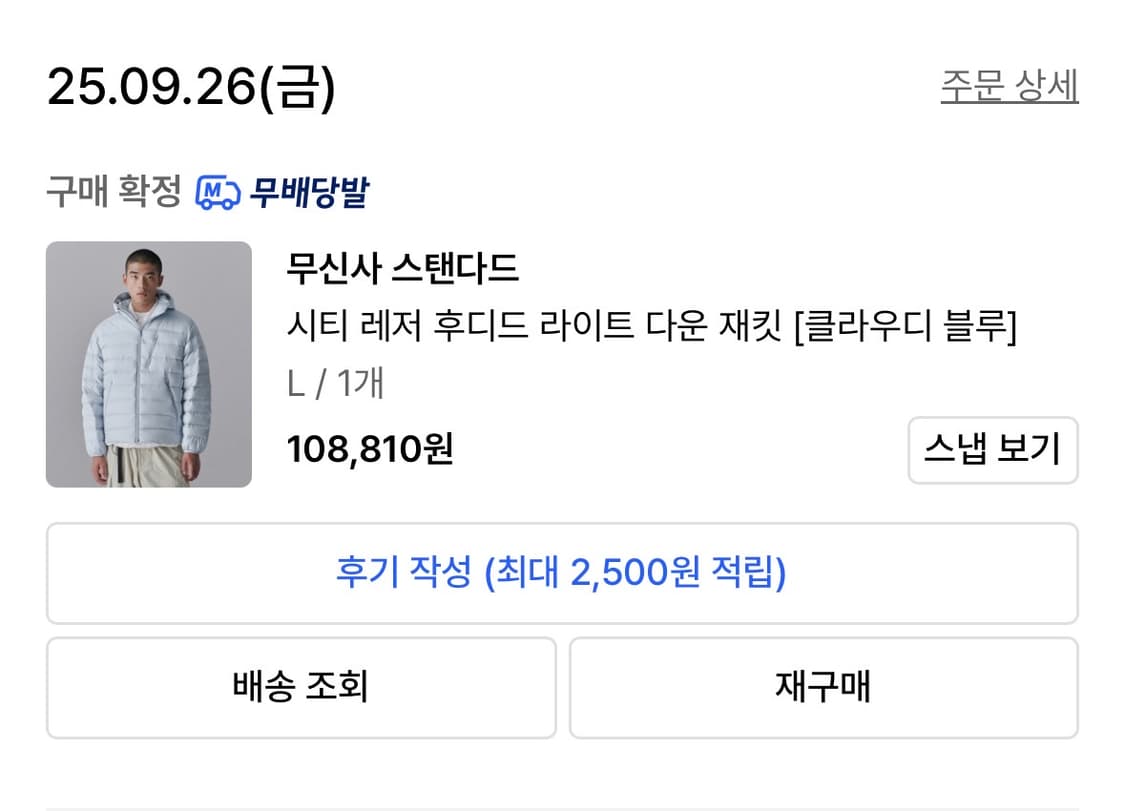Image resolution: width=1125 pixels, height=811 pixels.
Task: Tap the 무배당발 free shipping label text
Action: tap(309, 191)
